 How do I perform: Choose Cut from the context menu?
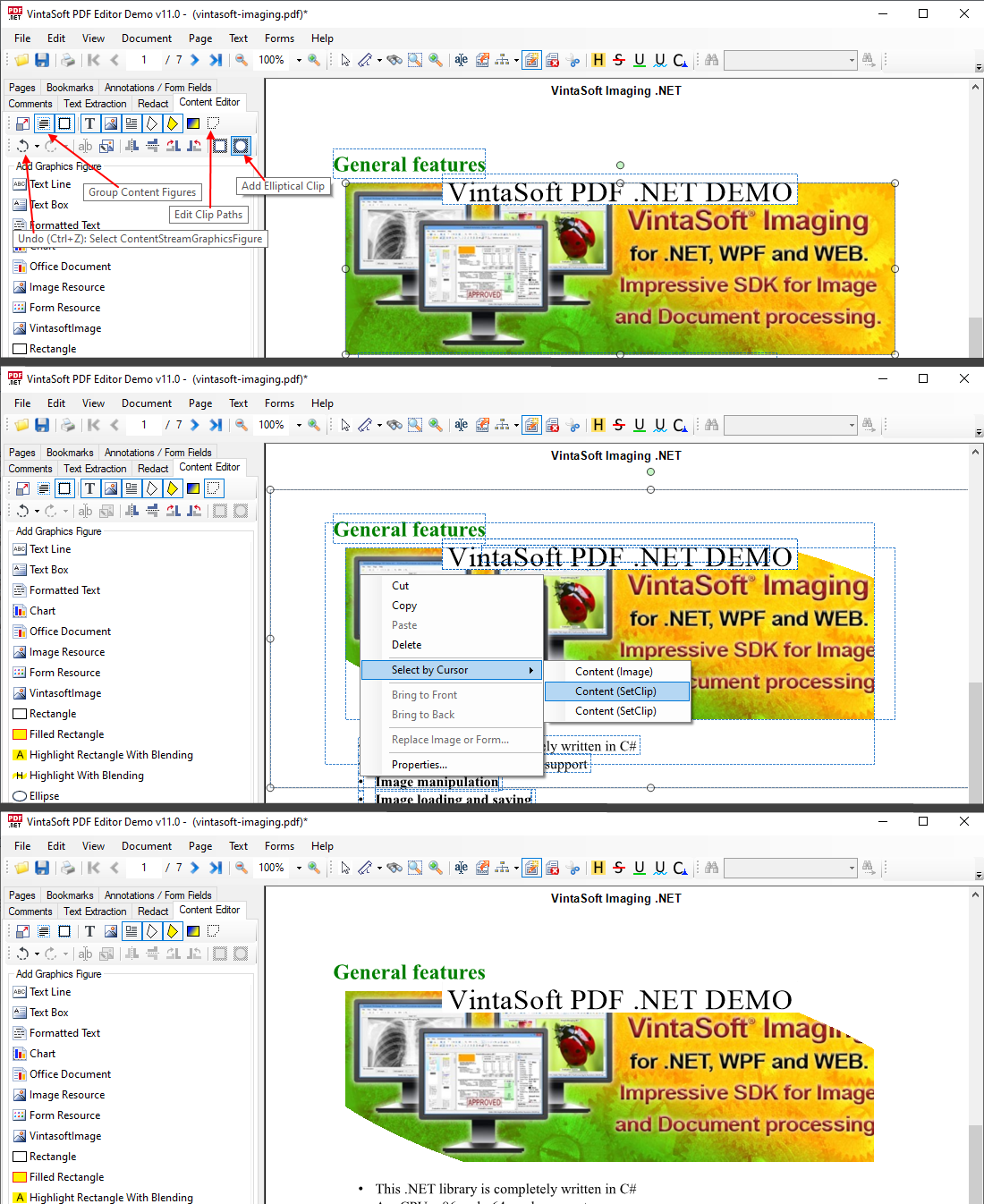tap(400, 586)
